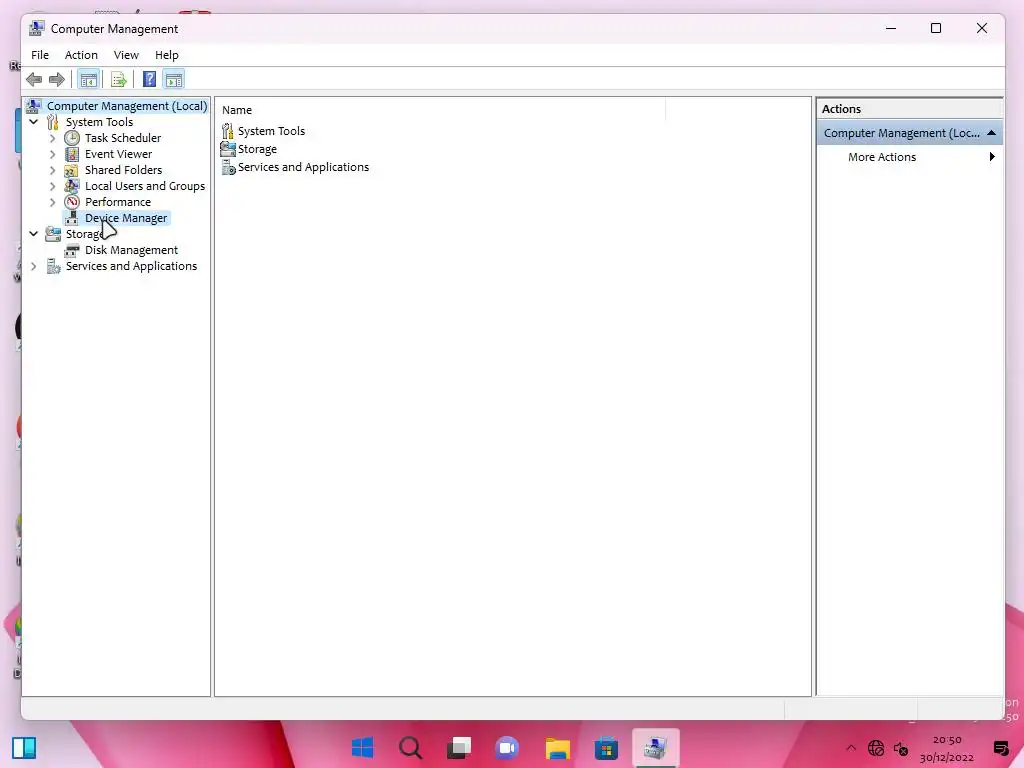This screenshot has width=1024, height=768.
Task: Open the More Actions submenu arrow
Action: coord(992,157)
